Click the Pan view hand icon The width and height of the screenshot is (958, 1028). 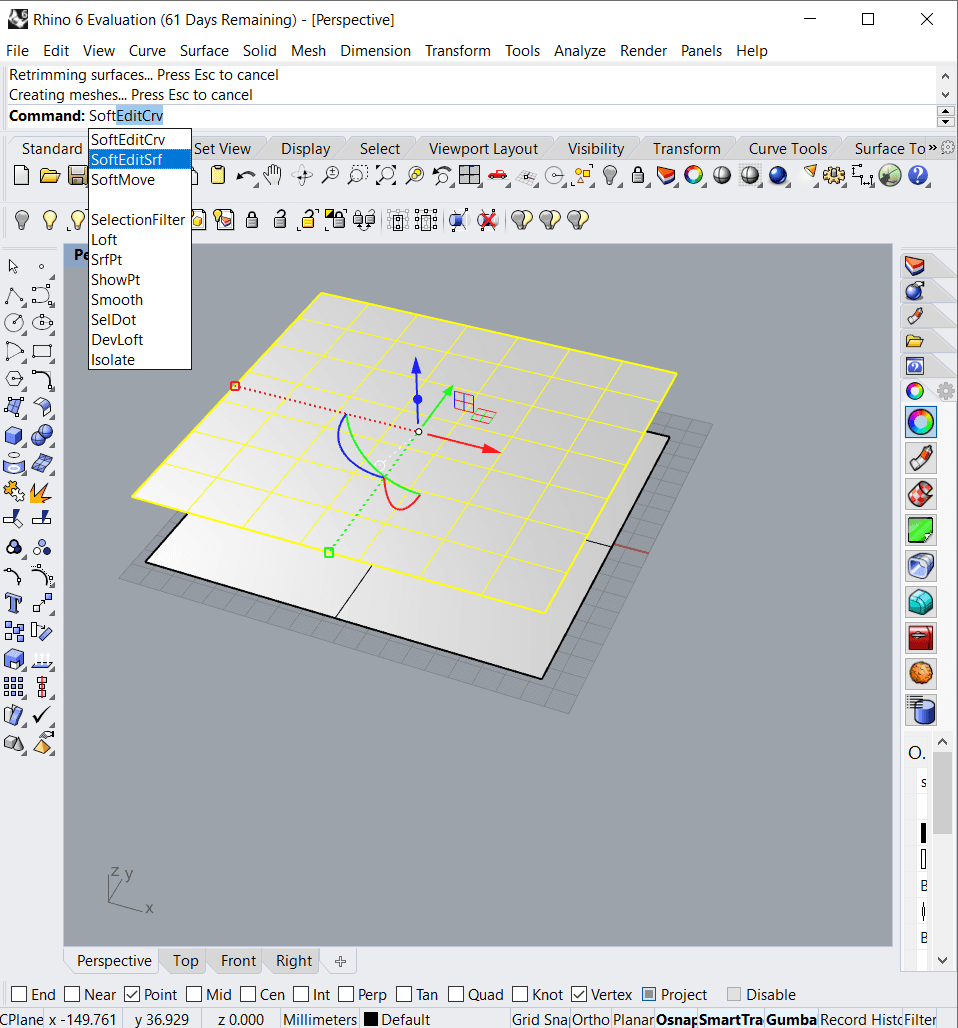tap(272, 177)
